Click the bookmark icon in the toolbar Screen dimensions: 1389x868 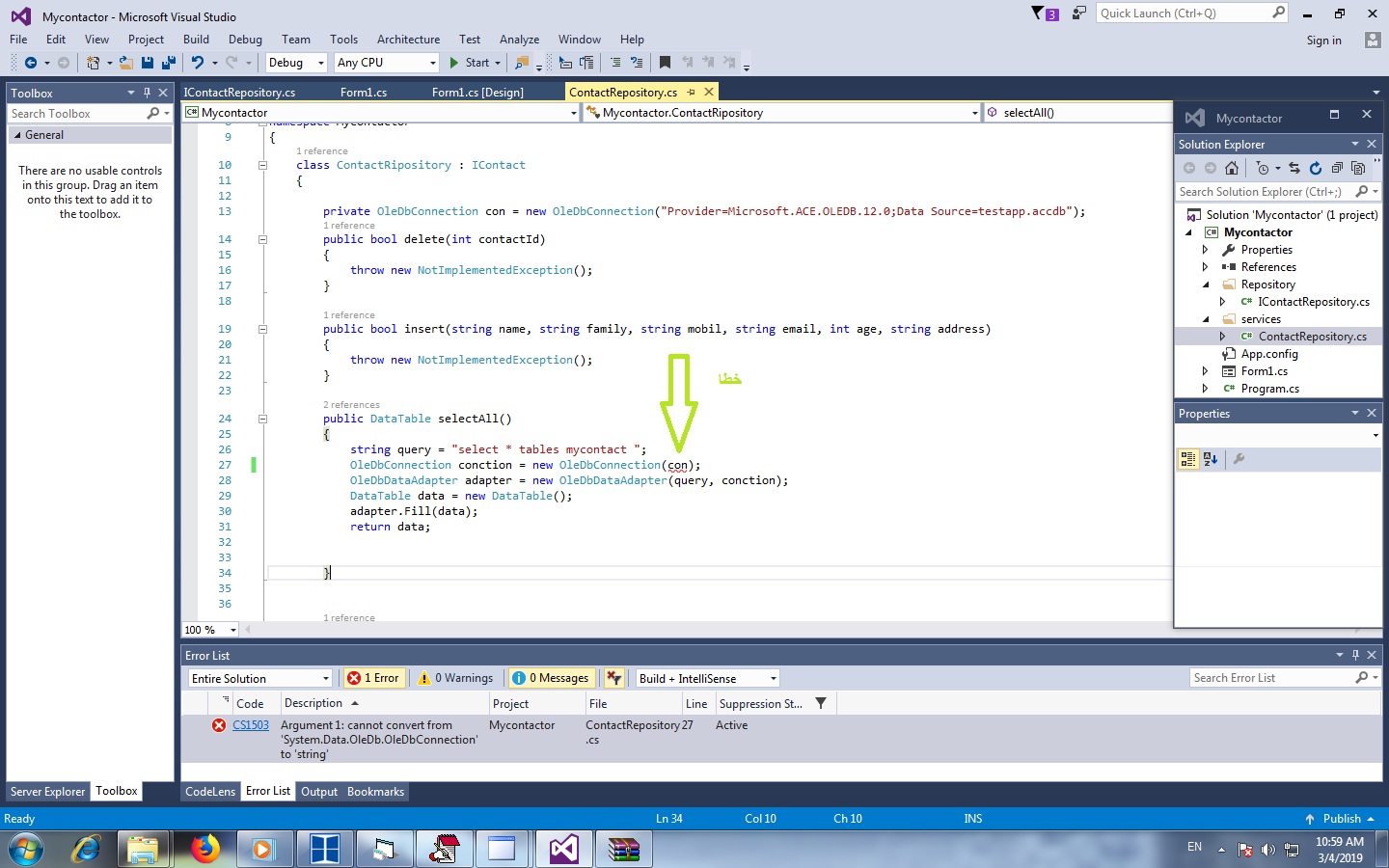click(x=665, y=63)
